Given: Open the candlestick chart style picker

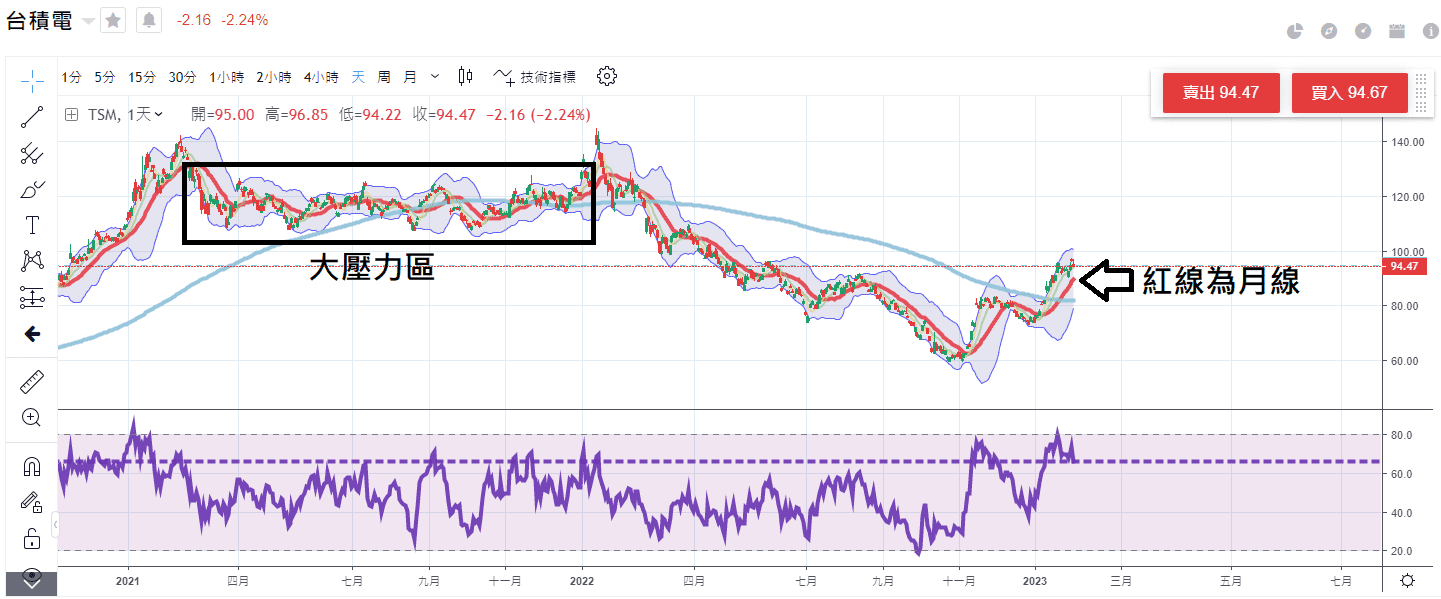Looking at the screenshot, I should pos(465,76).
